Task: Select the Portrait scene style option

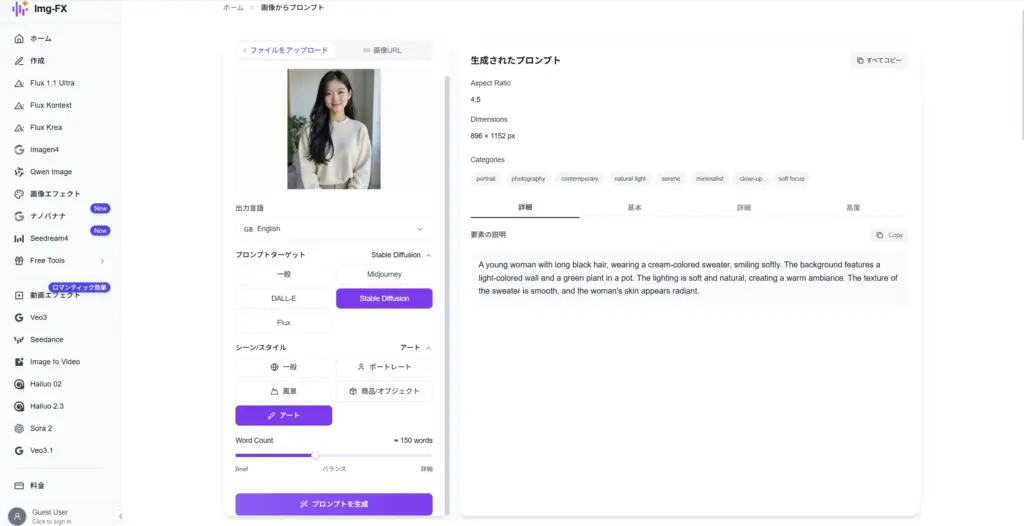Action: pyautogui.click(x=384, y=367)
